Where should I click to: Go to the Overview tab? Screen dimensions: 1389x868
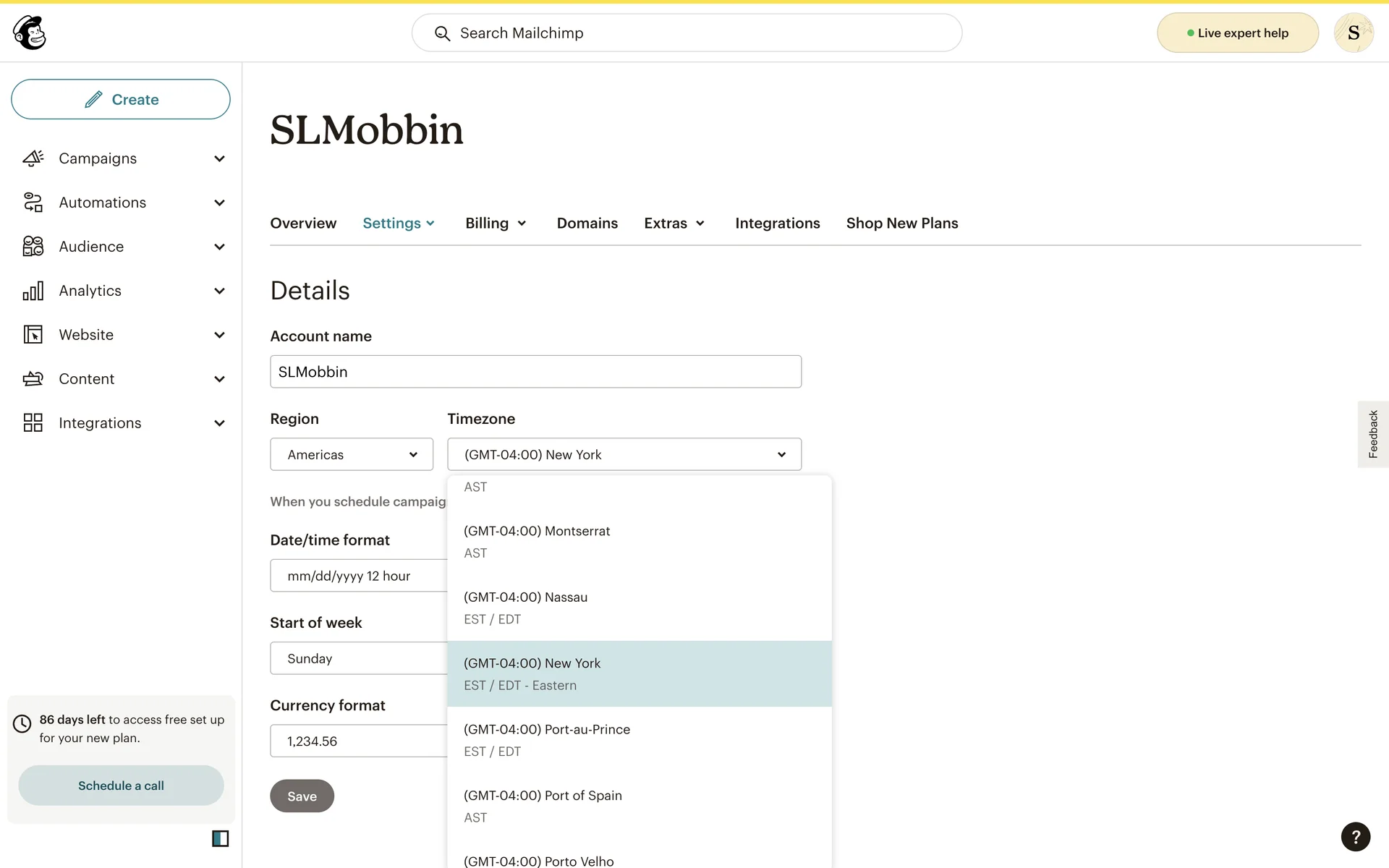pyautogui.click(x=303, y=224)
